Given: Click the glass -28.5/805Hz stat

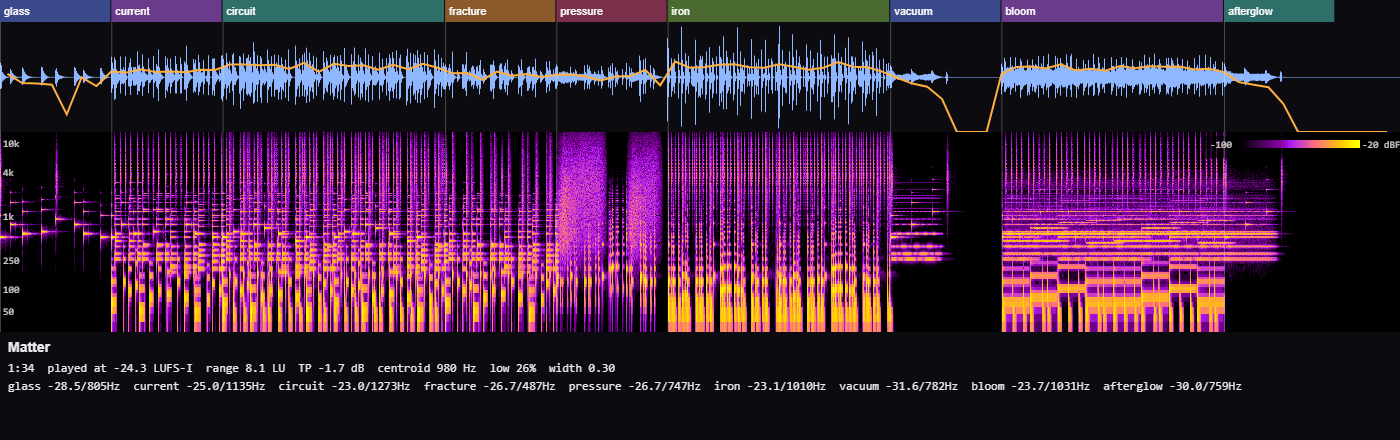Looking at the screenshot, I should pyautogui.click(x=64, y=386).
